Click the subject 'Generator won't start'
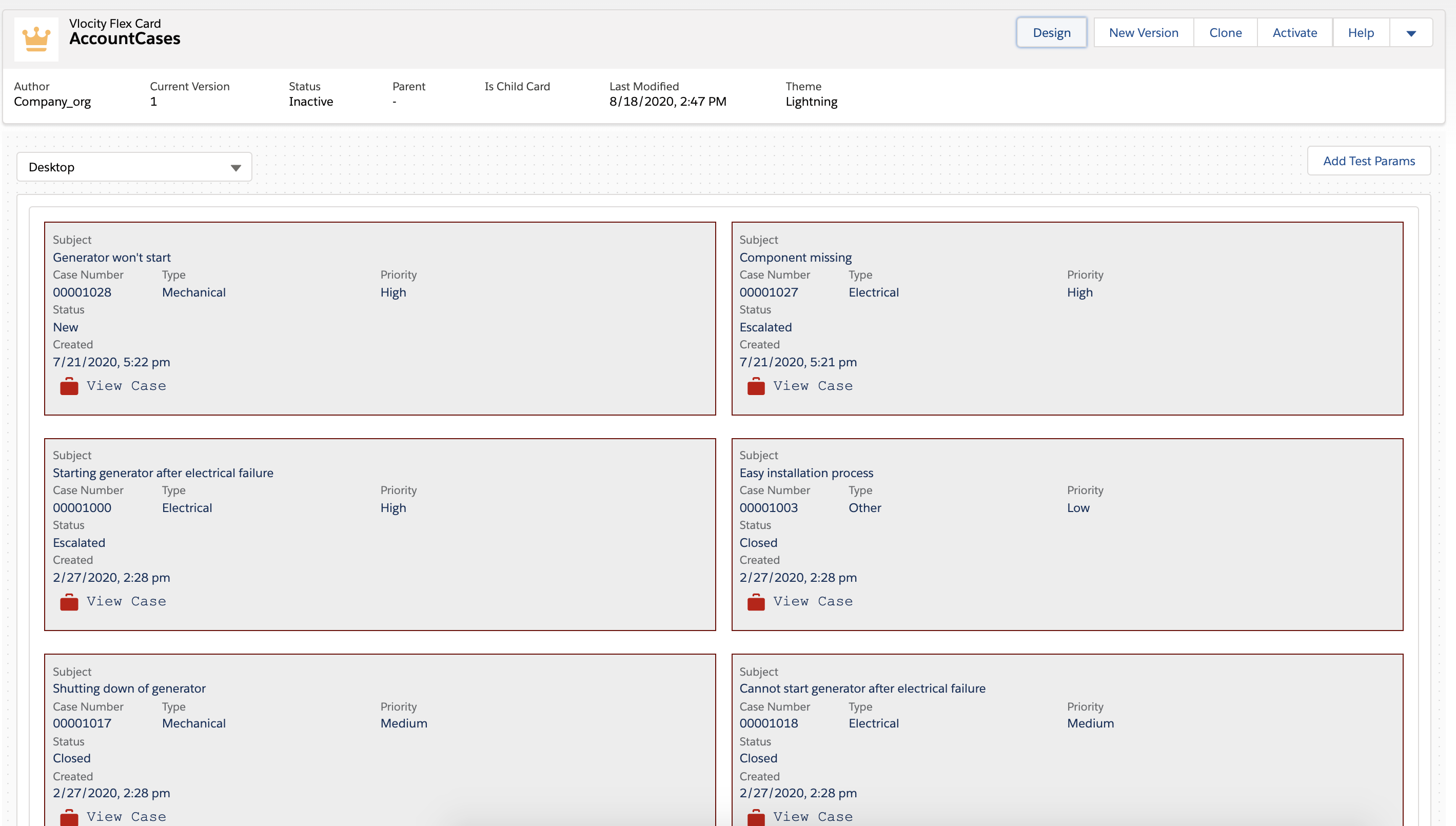 [x=112, y=258]
